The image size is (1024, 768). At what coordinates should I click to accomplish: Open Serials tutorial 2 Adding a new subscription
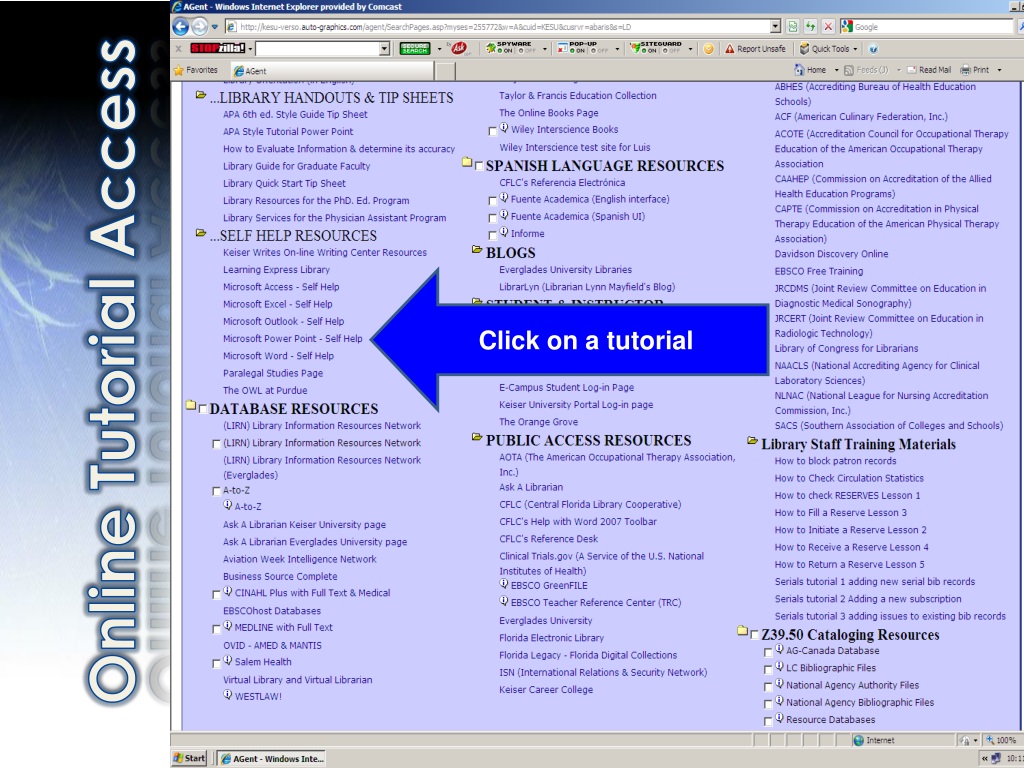[x=868, y=599]
